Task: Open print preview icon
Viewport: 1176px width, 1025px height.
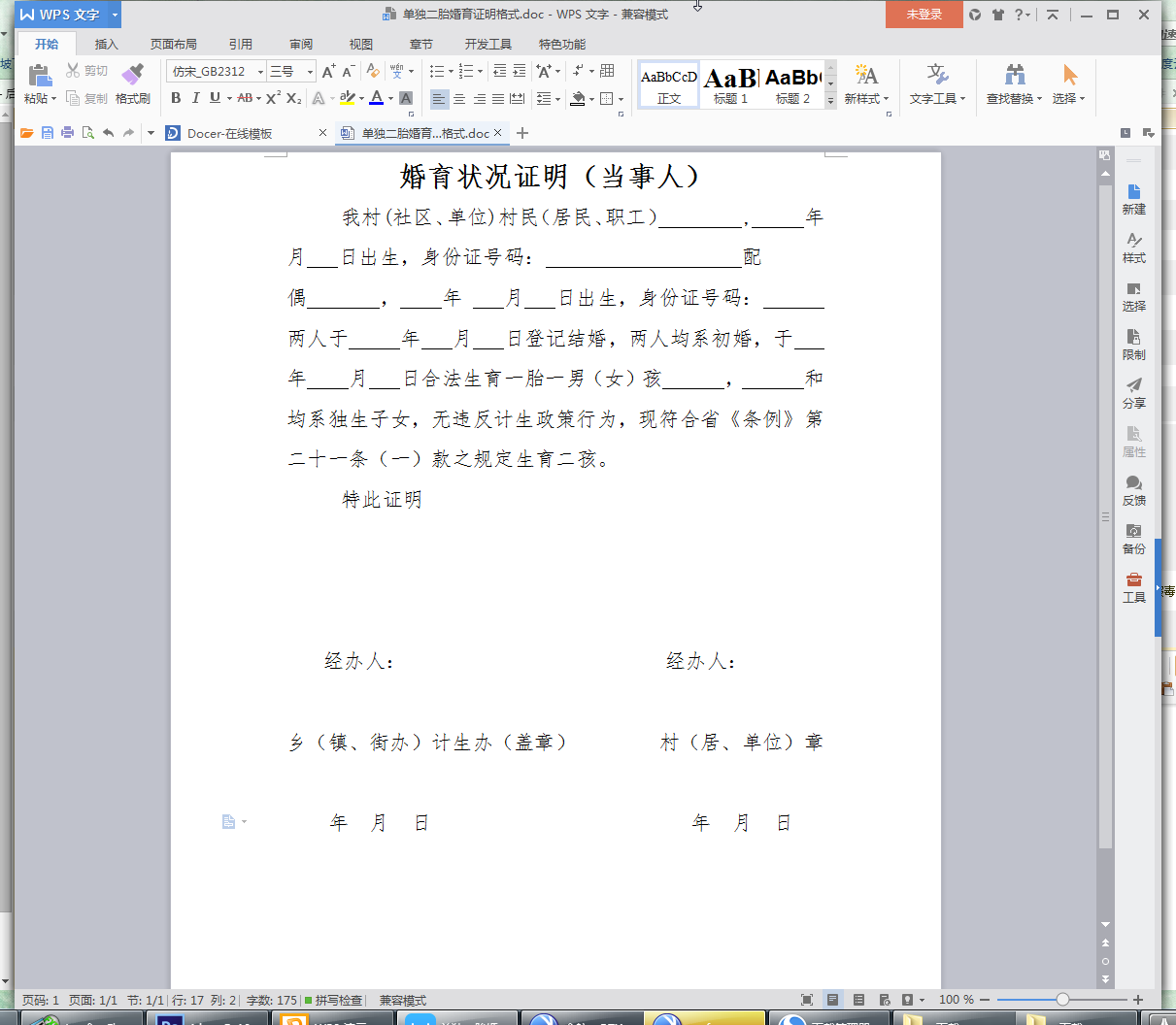Action: 87,133
